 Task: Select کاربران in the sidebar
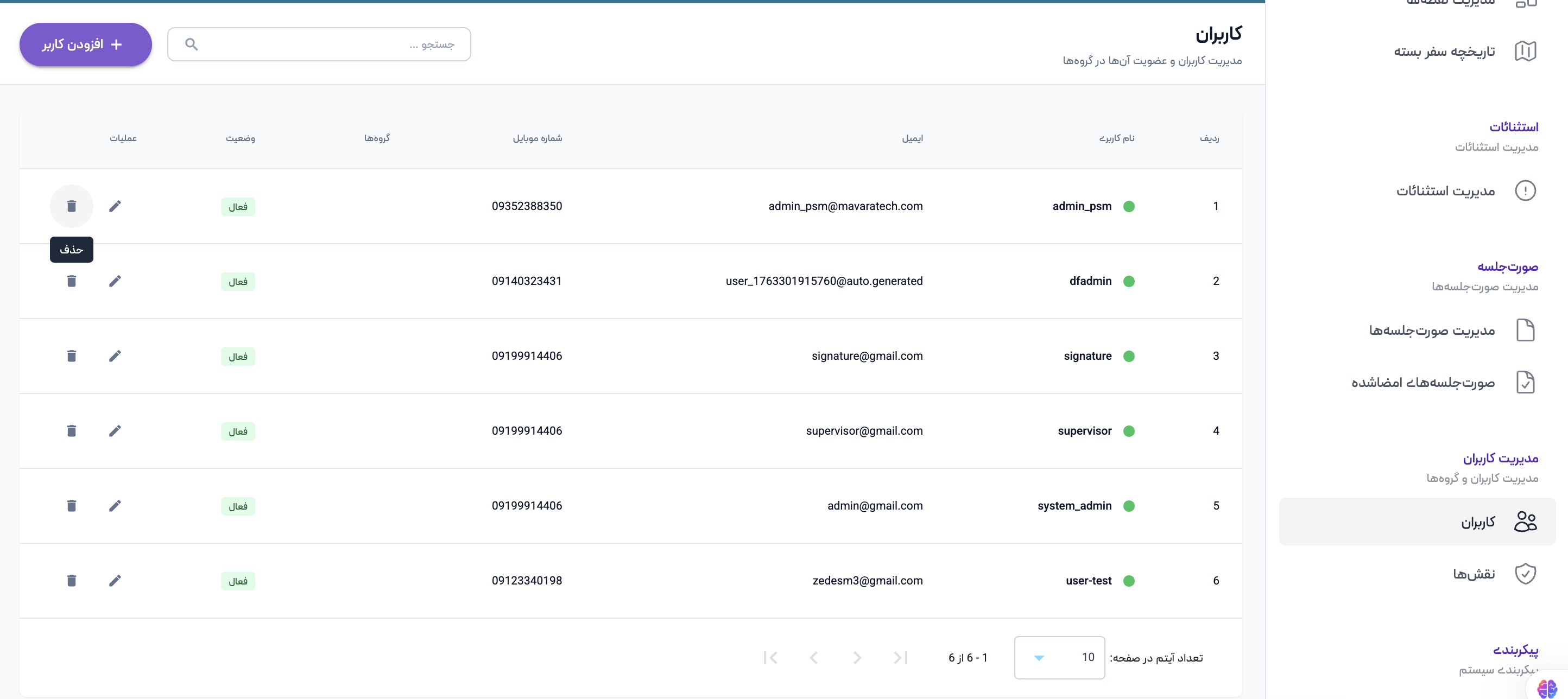pyautogui.click(x=1478, y=522)
